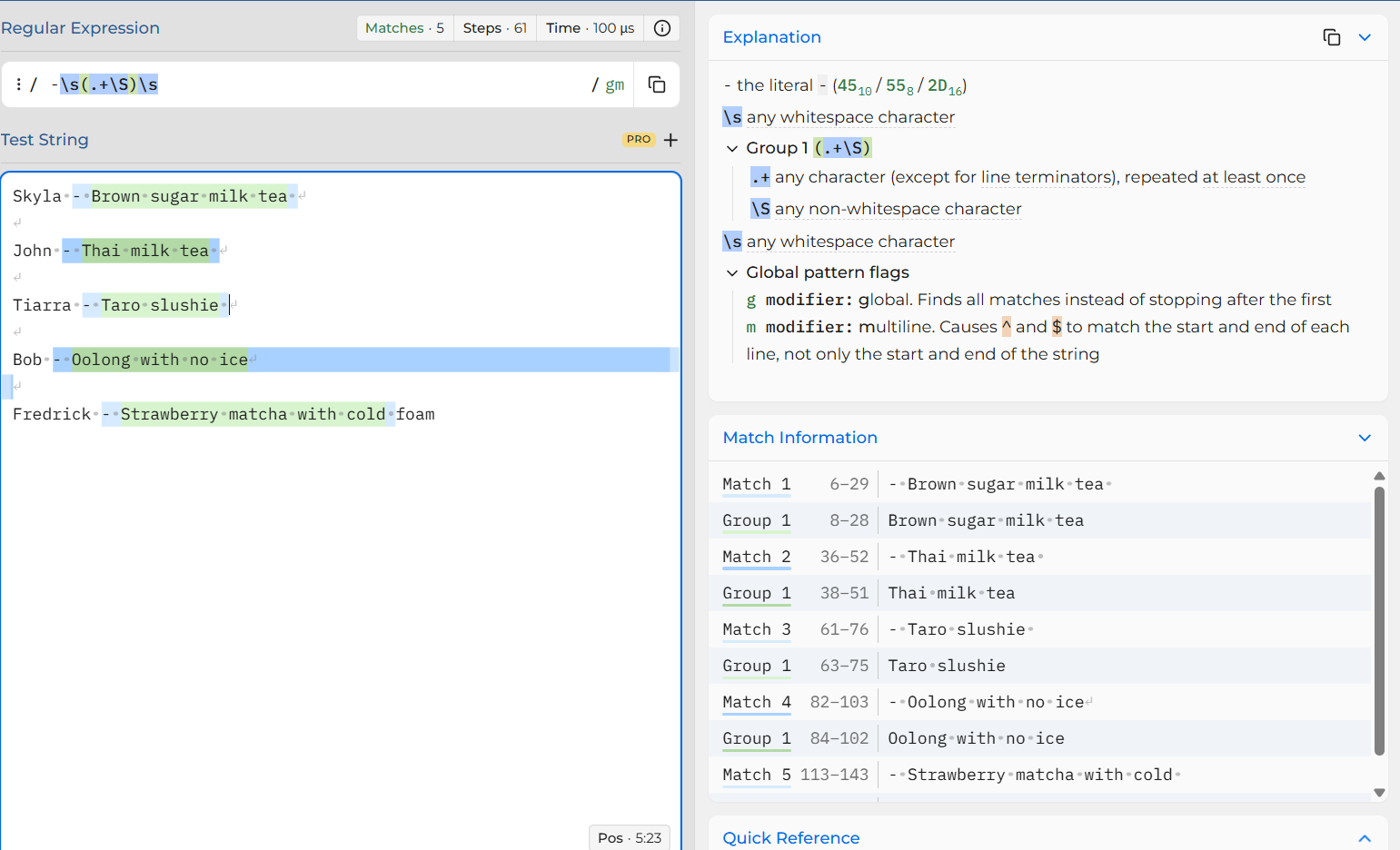Open delimiter options dots beside regex
This screenshot has width=1400, height=850.
pyautogui.click(x=18, y=84)
